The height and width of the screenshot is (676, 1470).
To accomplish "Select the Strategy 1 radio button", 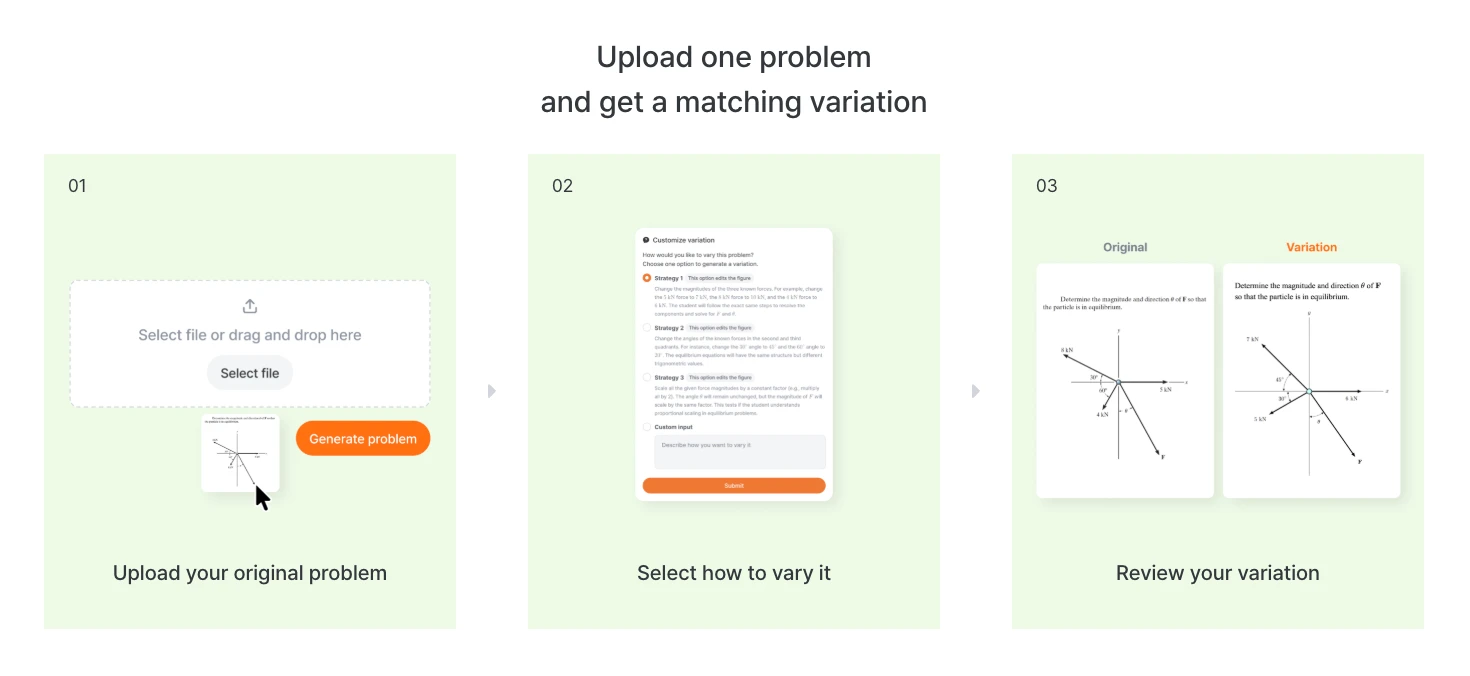I will (647, 278).
